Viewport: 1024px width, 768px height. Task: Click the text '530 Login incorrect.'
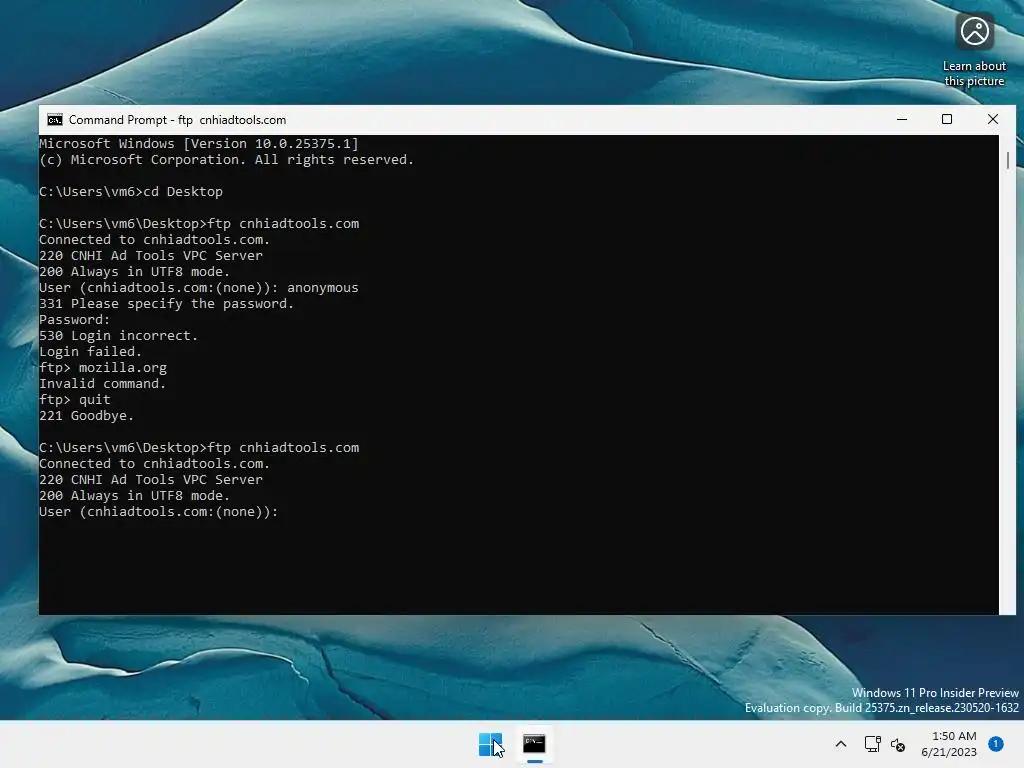tap(118, 336)
